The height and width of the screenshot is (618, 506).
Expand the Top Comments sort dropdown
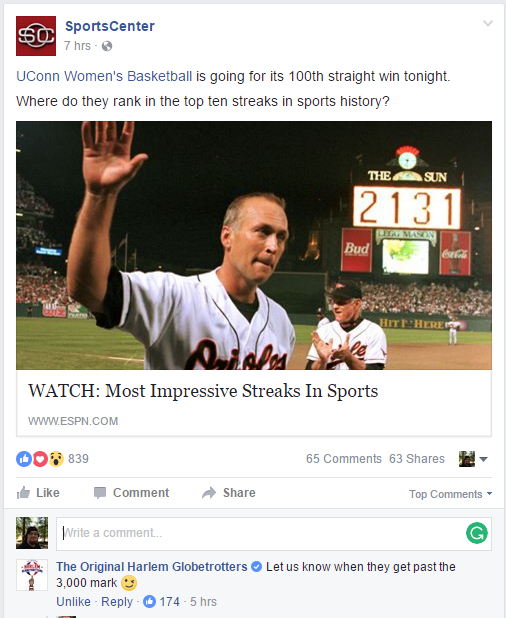click(x=450, y=494)
